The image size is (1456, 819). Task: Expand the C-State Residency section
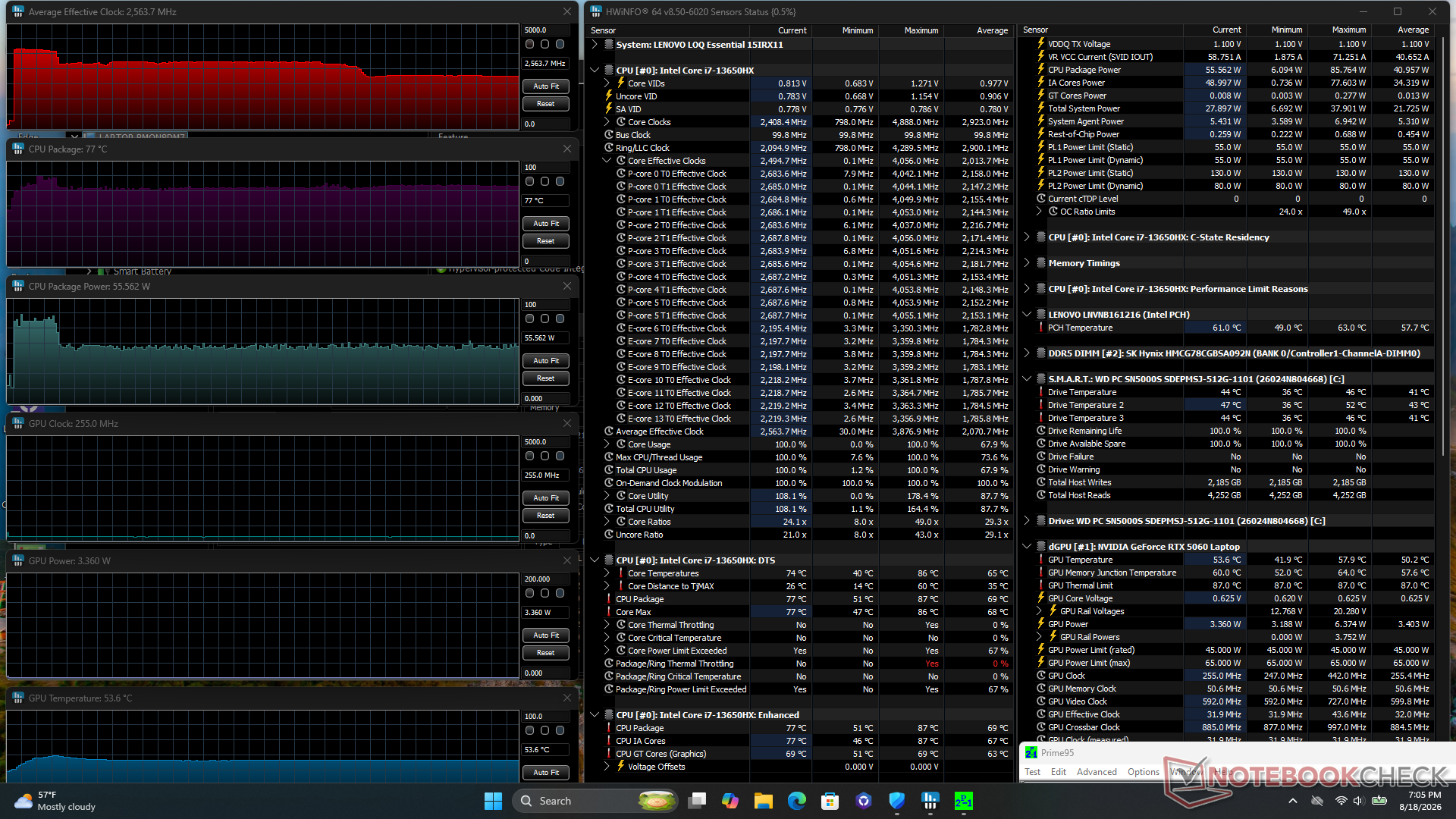coord(1027,237)
